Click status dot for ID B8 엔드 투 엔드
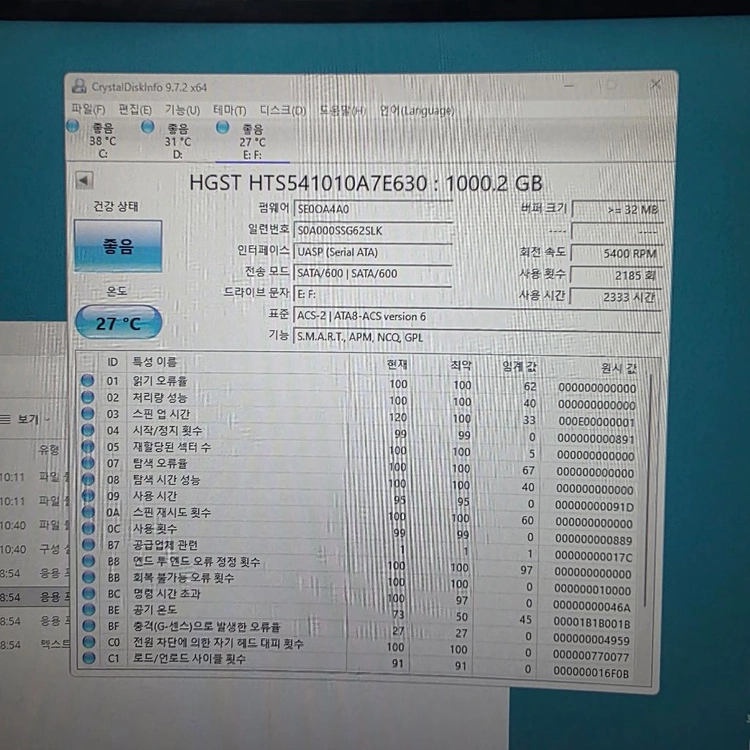Screen dimensions: 750x750 (88, 560)
